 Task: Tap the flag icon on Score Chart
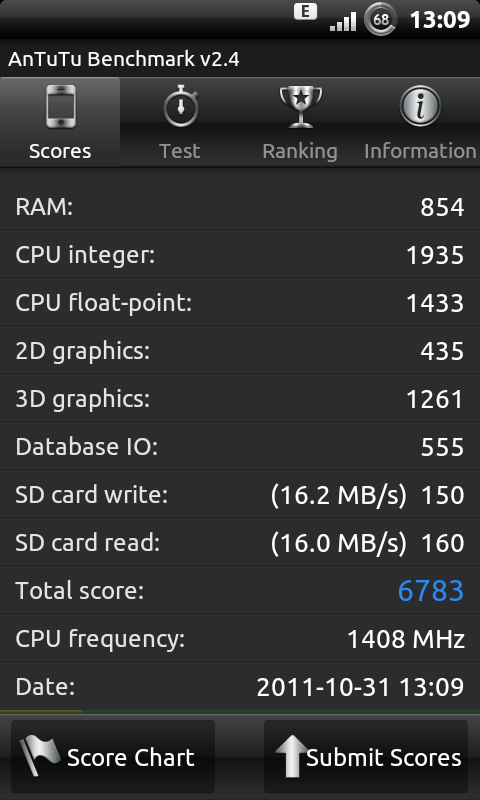pyautogui.click(x=39, y=756)
